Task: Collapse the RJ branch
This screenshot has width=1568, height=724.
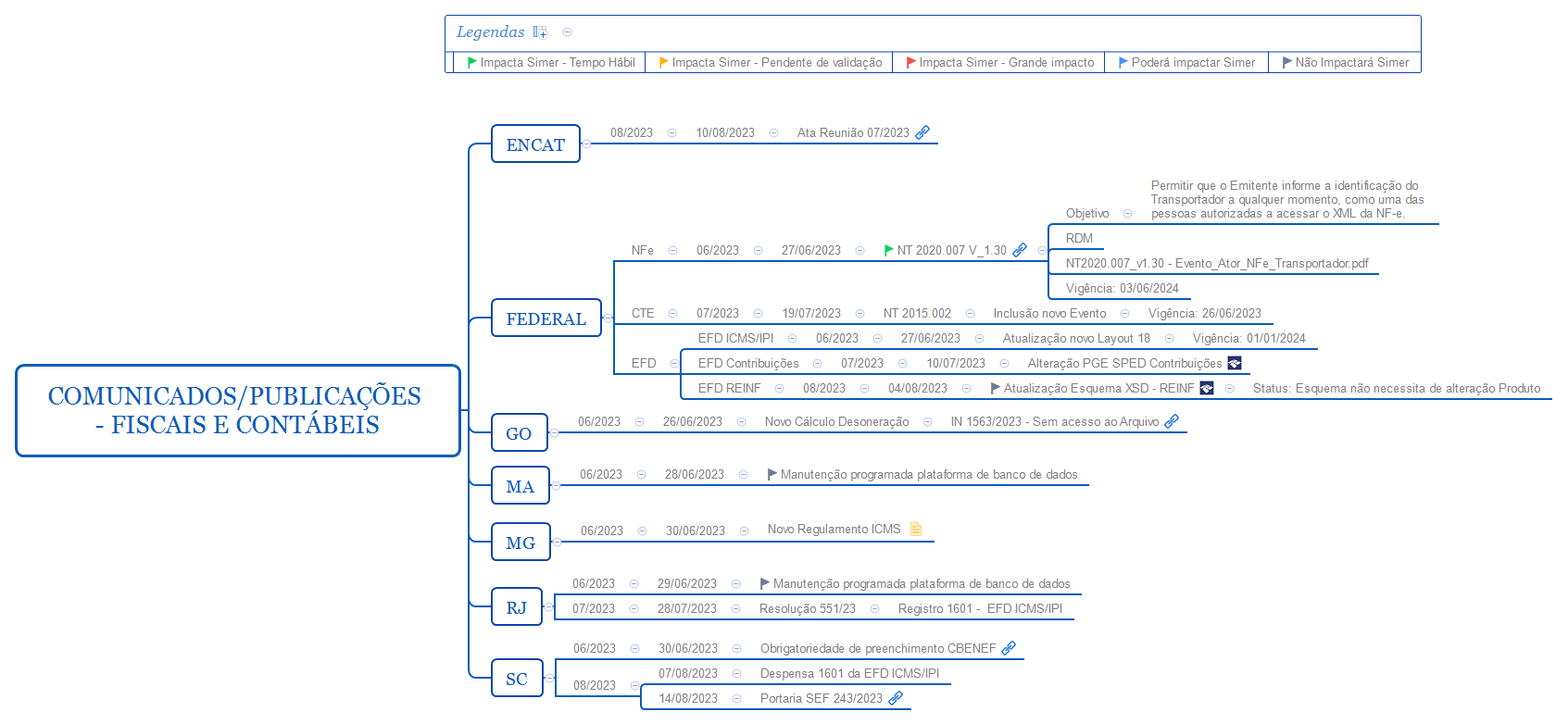Action: [x=548, y=607]
